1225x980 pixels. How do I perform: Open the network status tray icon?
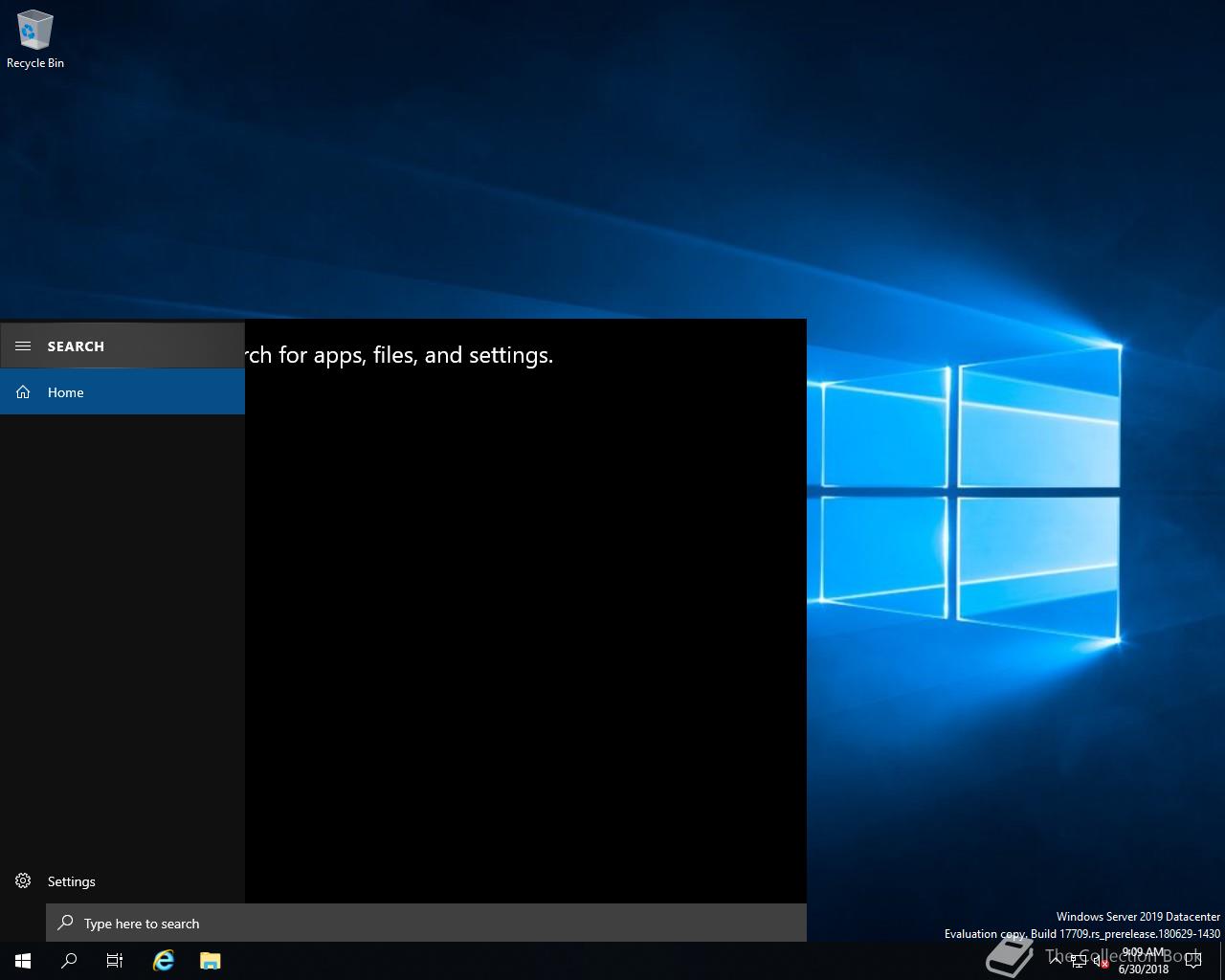[1079, 962]
